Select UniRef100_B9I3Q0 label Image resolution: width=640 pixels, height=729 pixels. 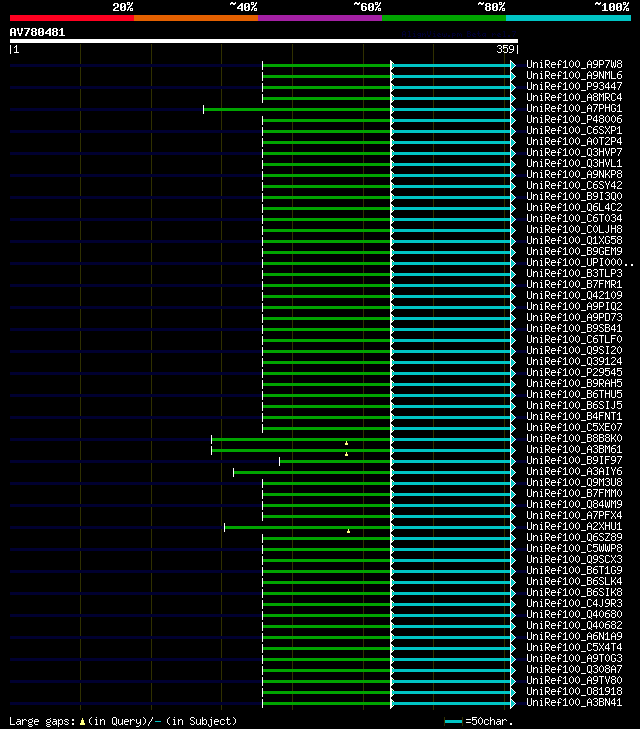(x=574, y=196)
